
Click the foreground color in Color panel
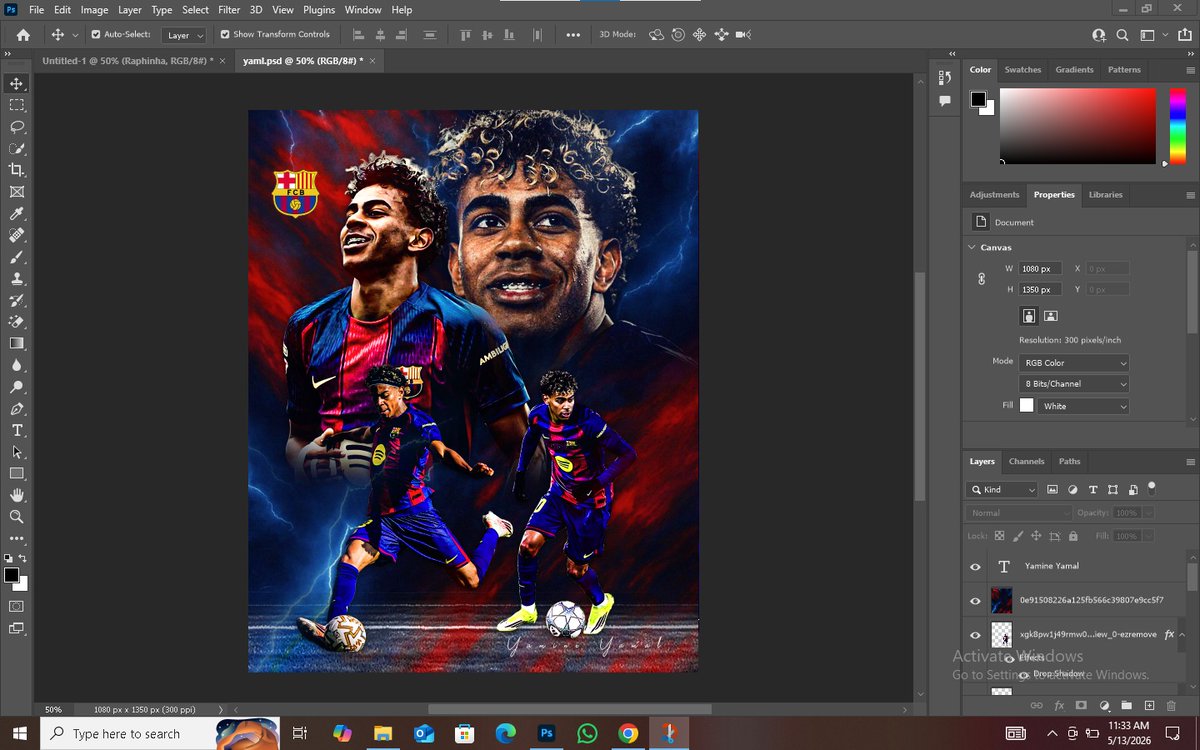tap(978, 99)
